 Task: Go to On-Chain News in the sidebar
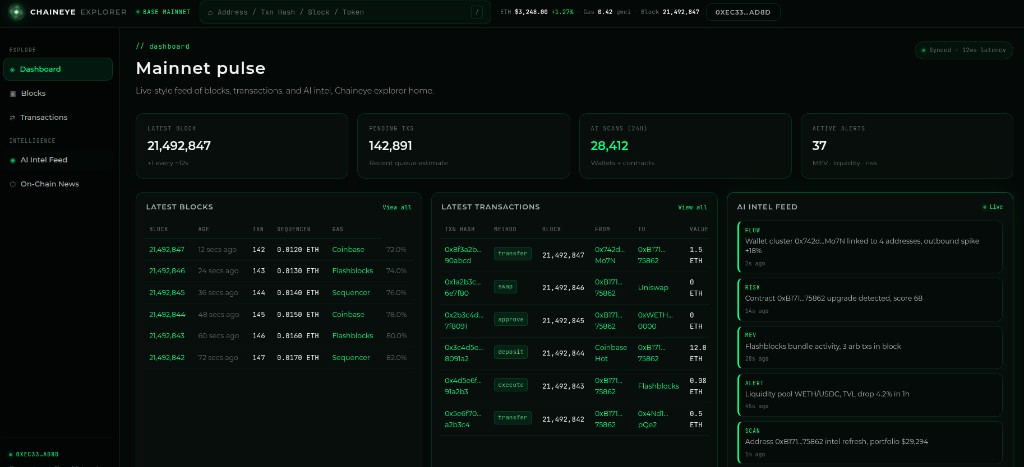pyautogui.click(x=58, y=184)
